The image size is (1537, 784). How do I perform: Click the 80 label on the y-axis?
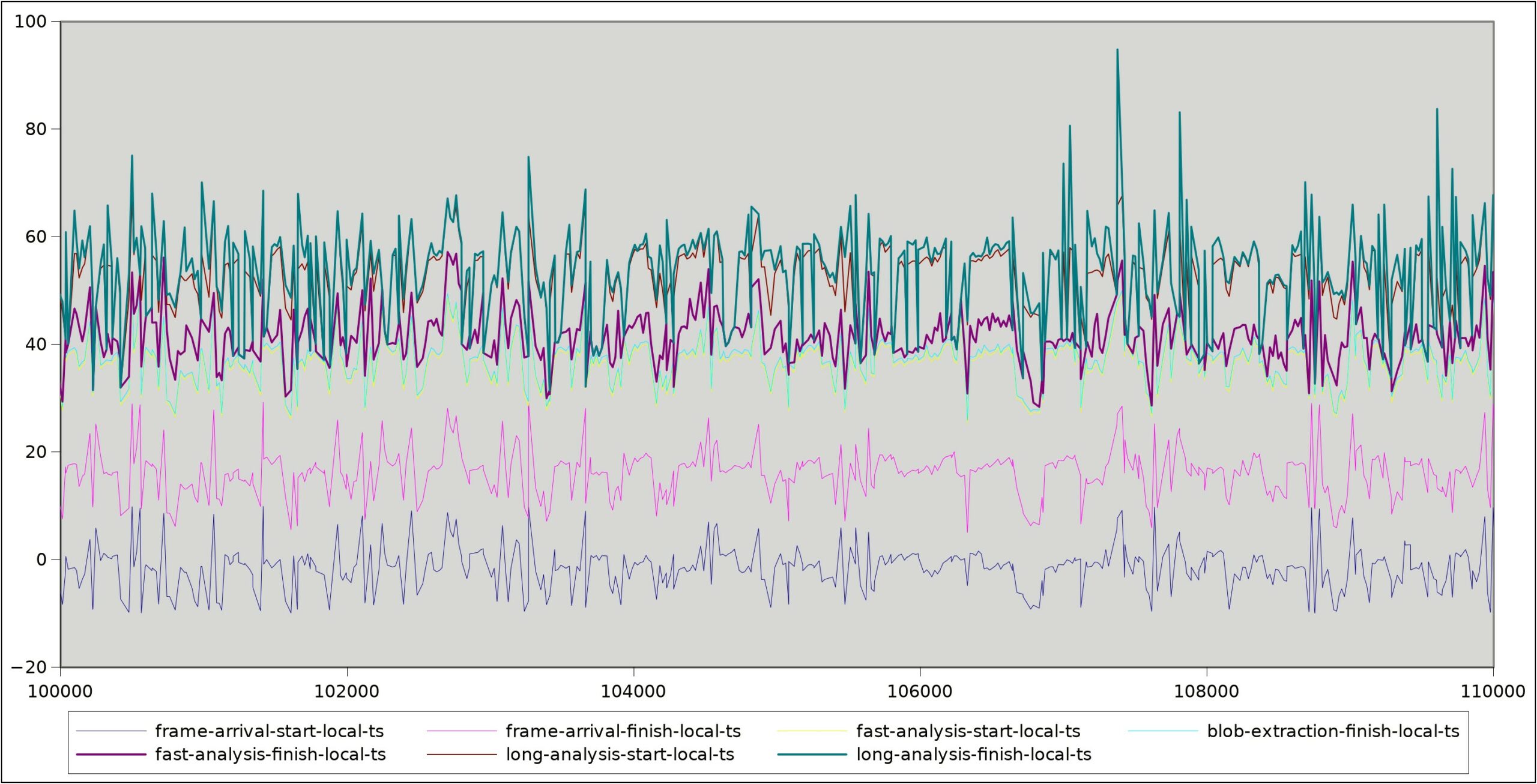click(36, 129)
